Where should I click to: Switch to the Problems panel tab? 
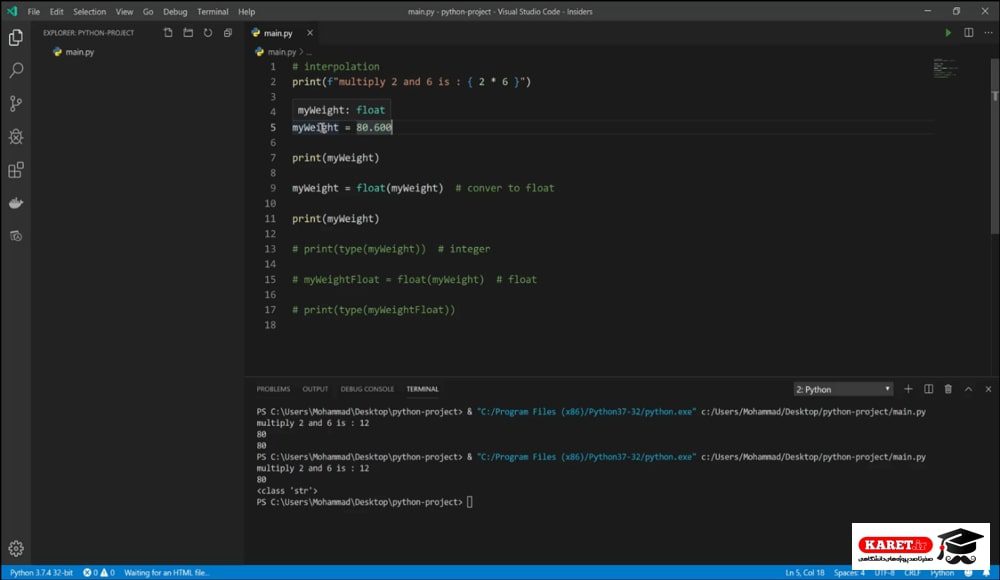click(273, 389)
